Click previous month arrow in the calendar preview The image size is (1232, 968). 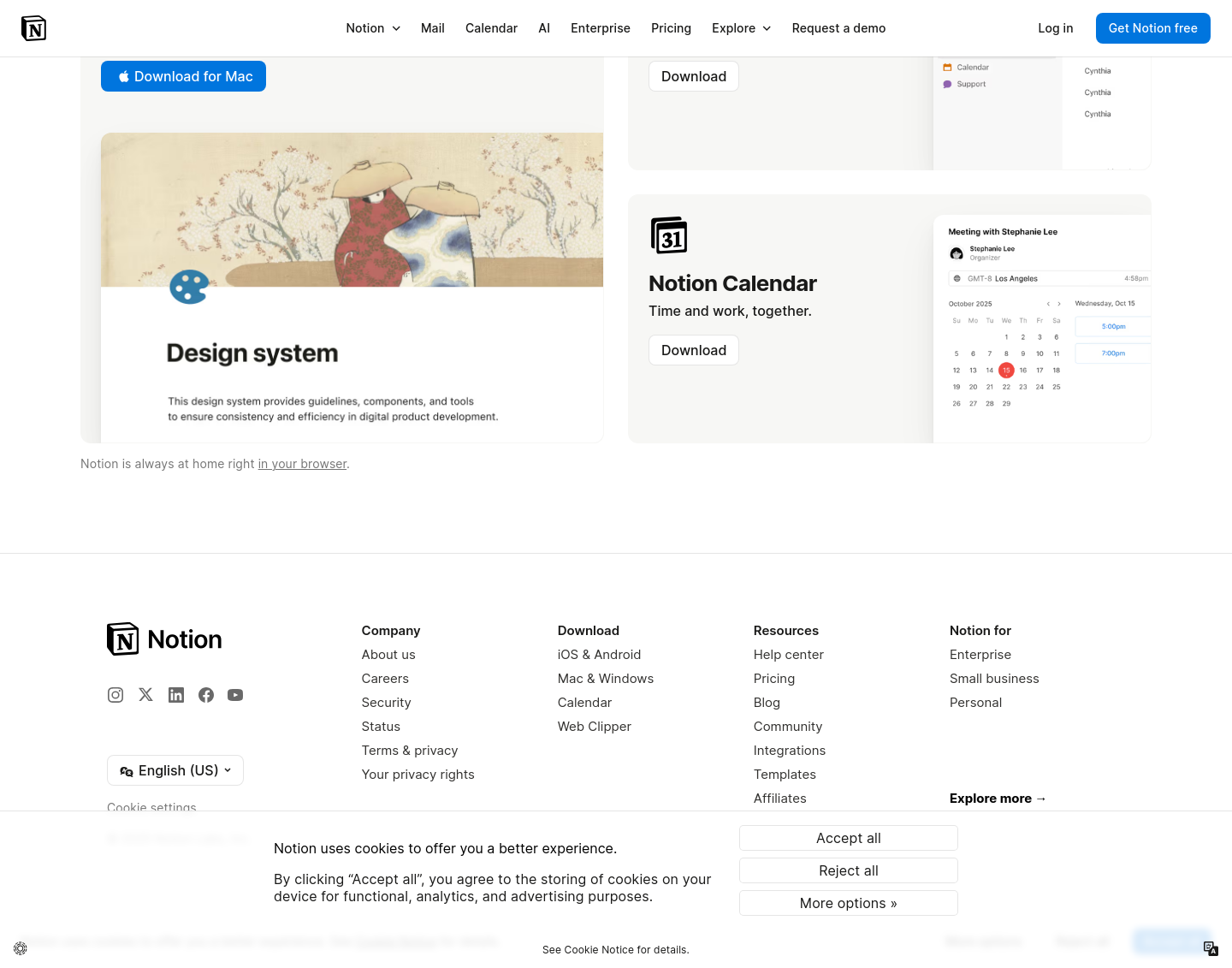click(x=1048, y=304)
